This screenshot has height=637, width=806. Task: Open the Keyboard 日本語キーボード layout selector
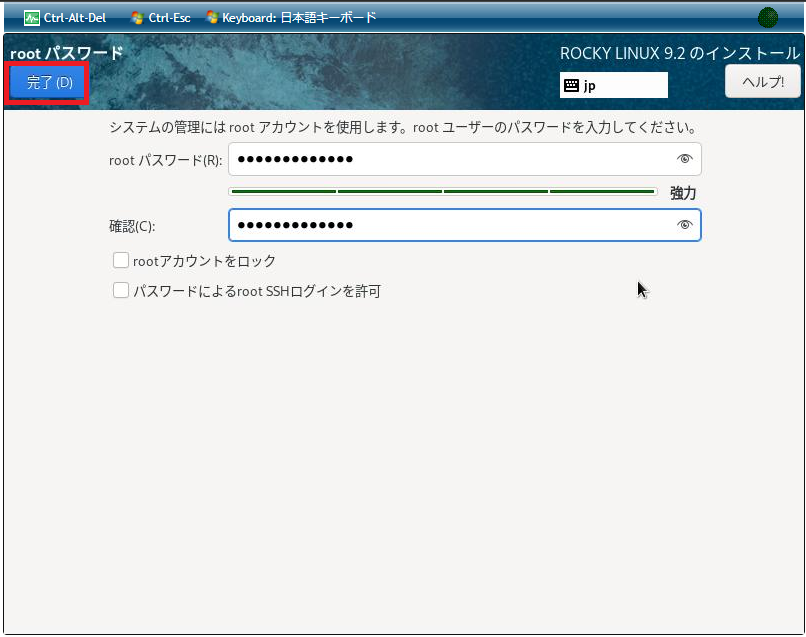coord(291,17)
